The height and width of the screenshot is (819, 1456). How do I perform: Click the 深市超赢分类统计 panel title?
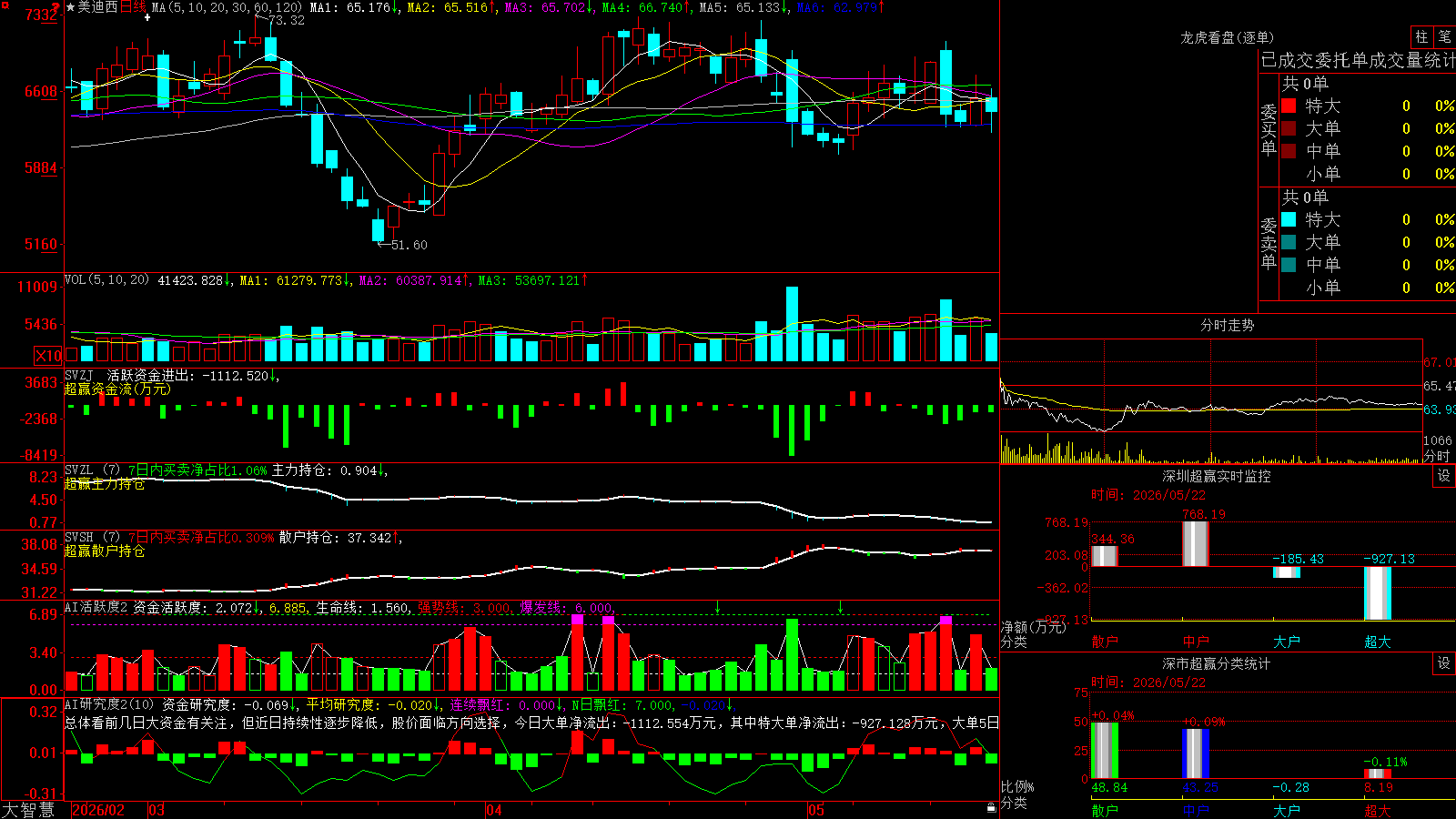[1217, 663]
